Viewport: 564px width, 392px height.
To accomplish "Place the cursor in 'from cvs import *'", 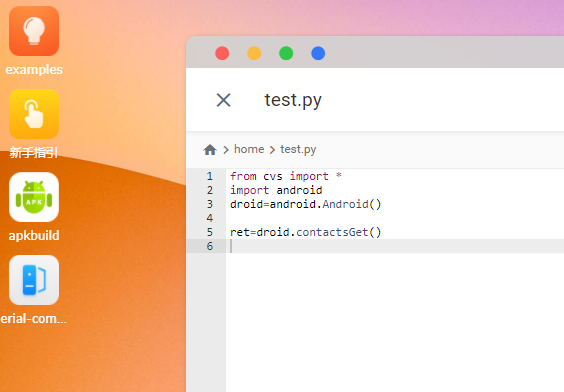I will click(x=286, y=176).
